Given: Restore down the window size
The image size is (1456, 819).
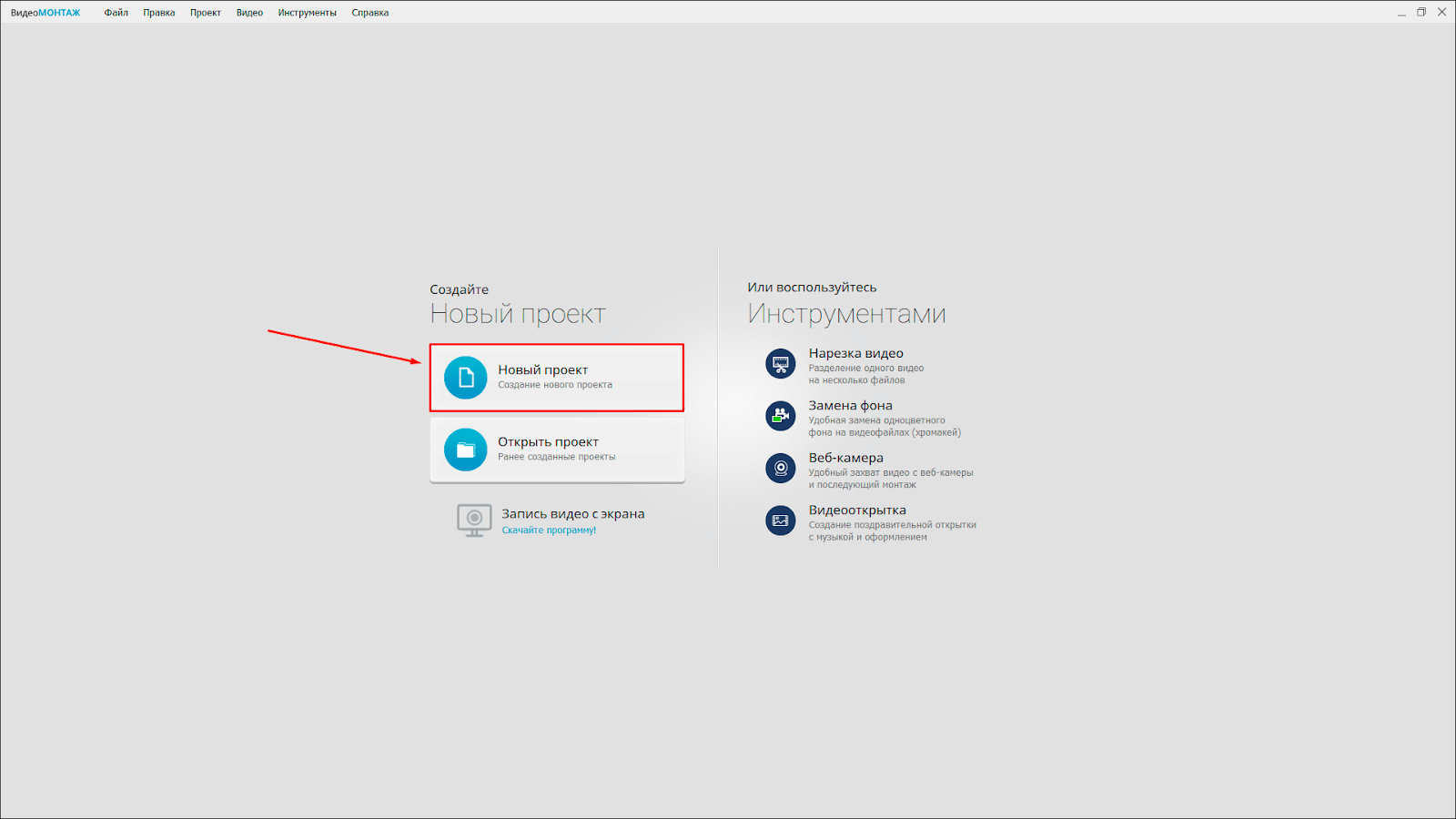Looking at the screenshot, I should tap(1421, 13).
